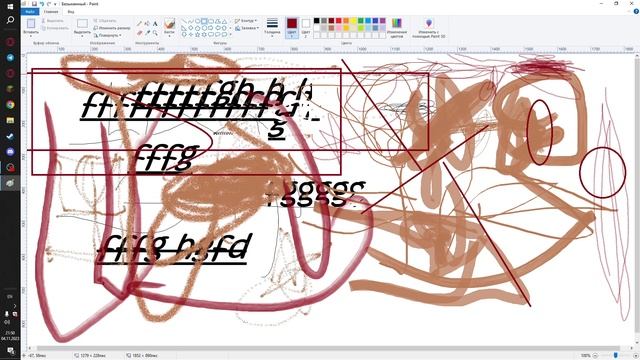This screenshot has width=640, height=360.
Task: Select the Eraser tool
Action: tap(140, 33)
